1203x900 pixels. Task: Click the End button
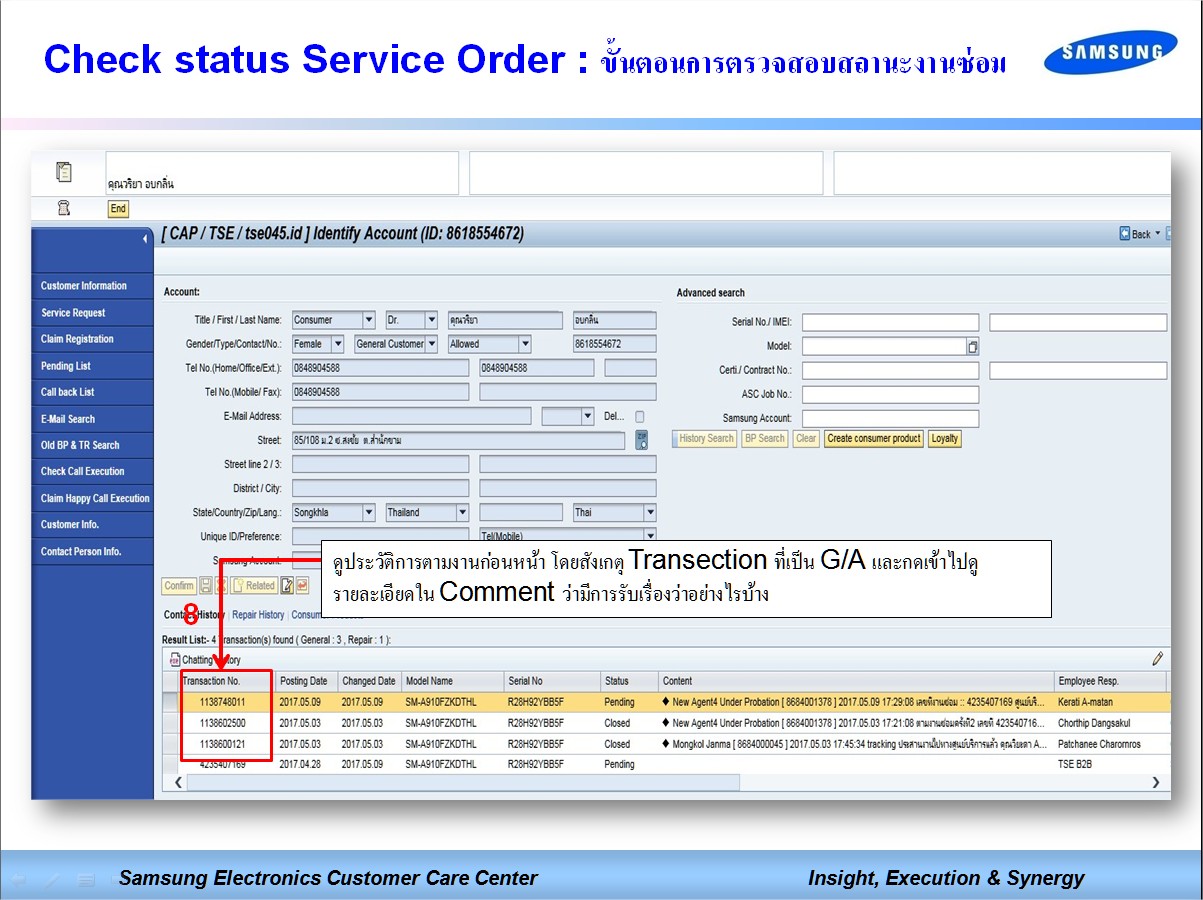click(118, 208)
